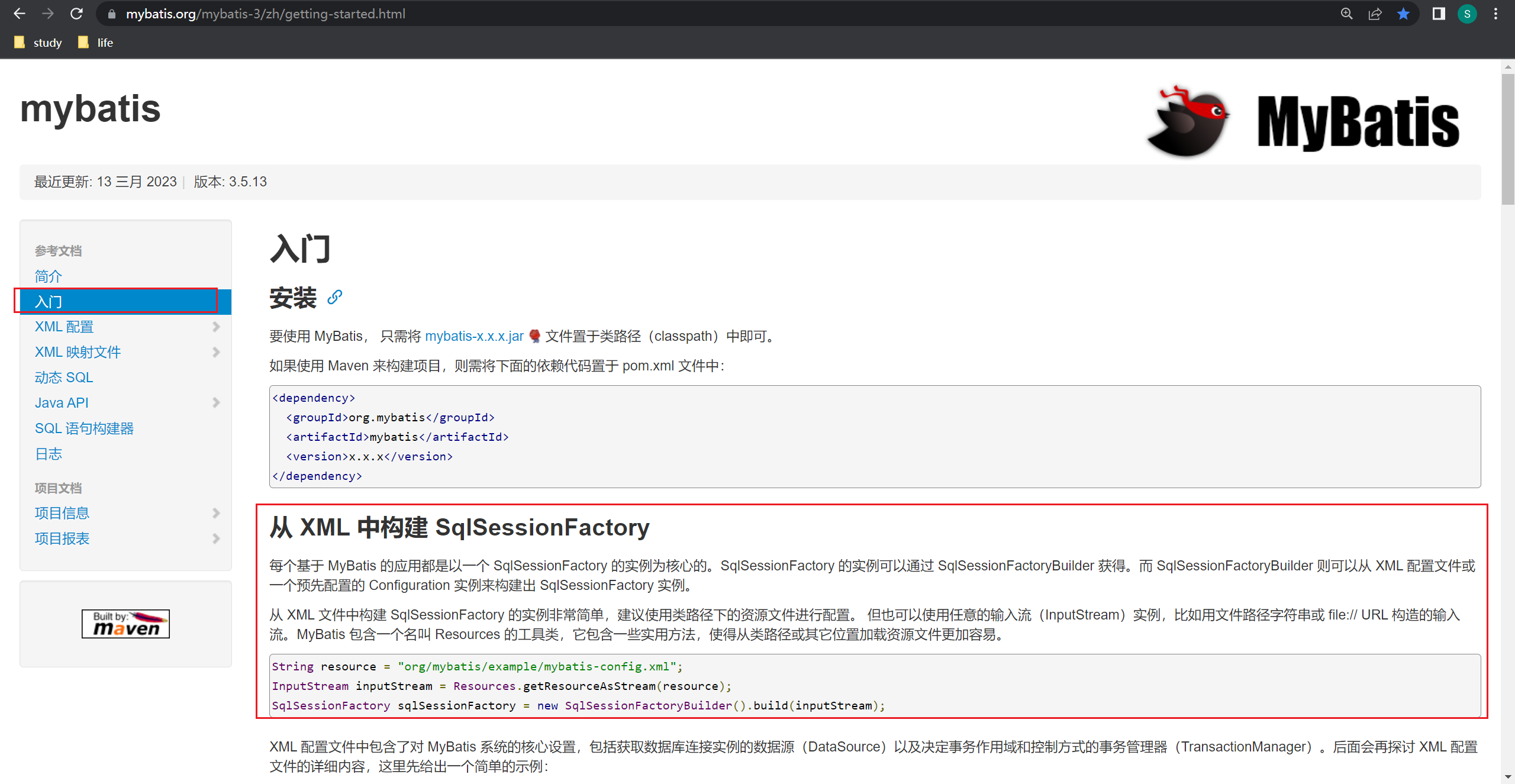Click the 参考文档 sidebar section label
Viewport: 1515px width, 784px height.
tap(58, 251)
